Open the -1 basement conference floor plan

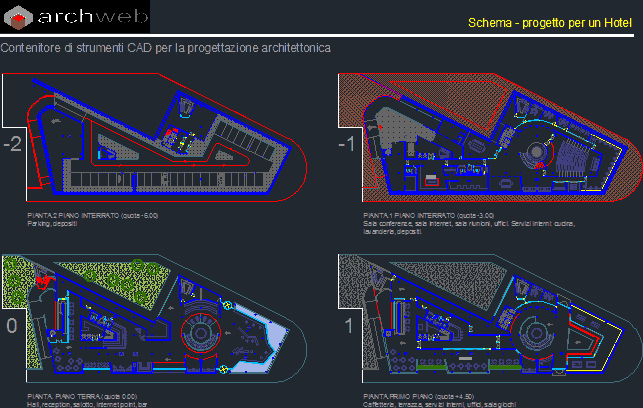click(490, 140)
